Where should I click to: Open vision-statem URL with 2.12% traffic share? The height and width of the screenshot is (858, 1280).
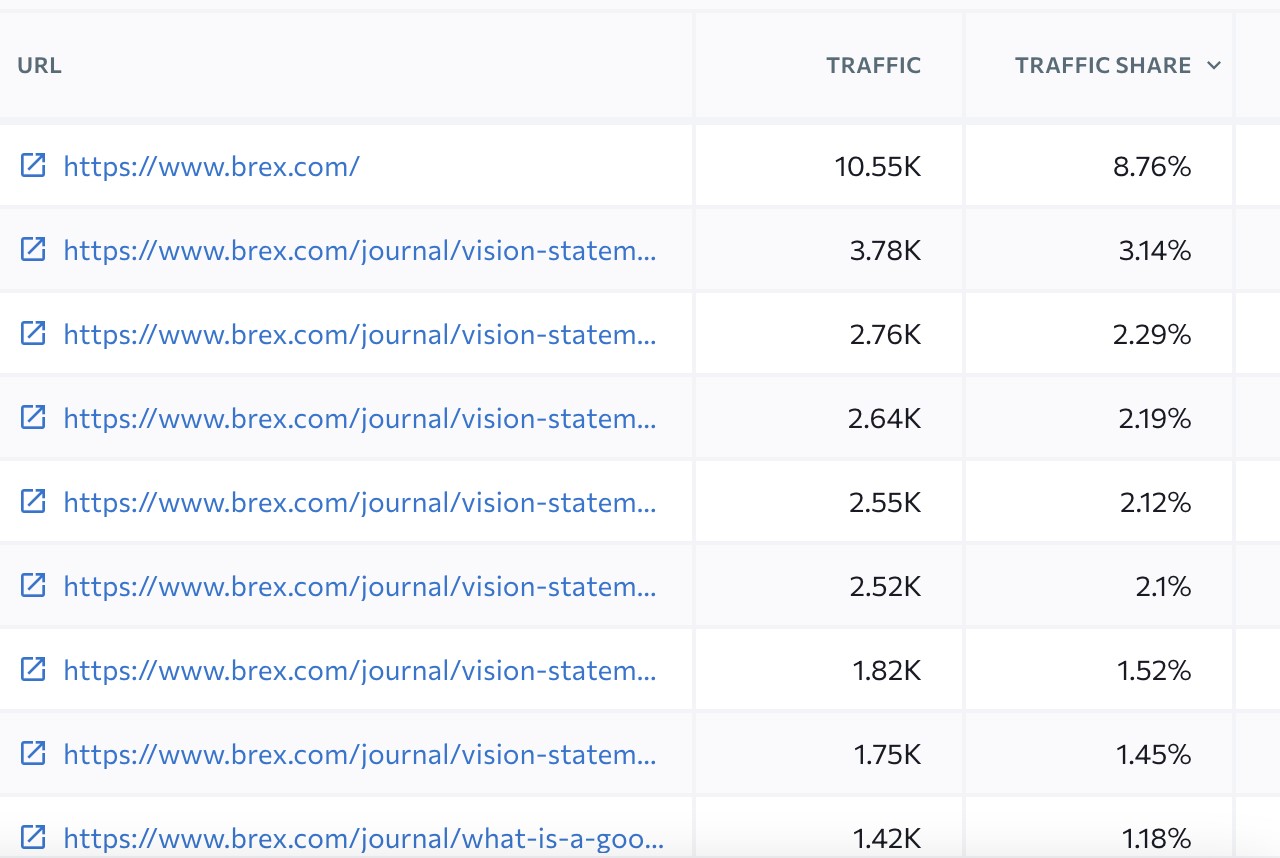(x=360, y=502)
